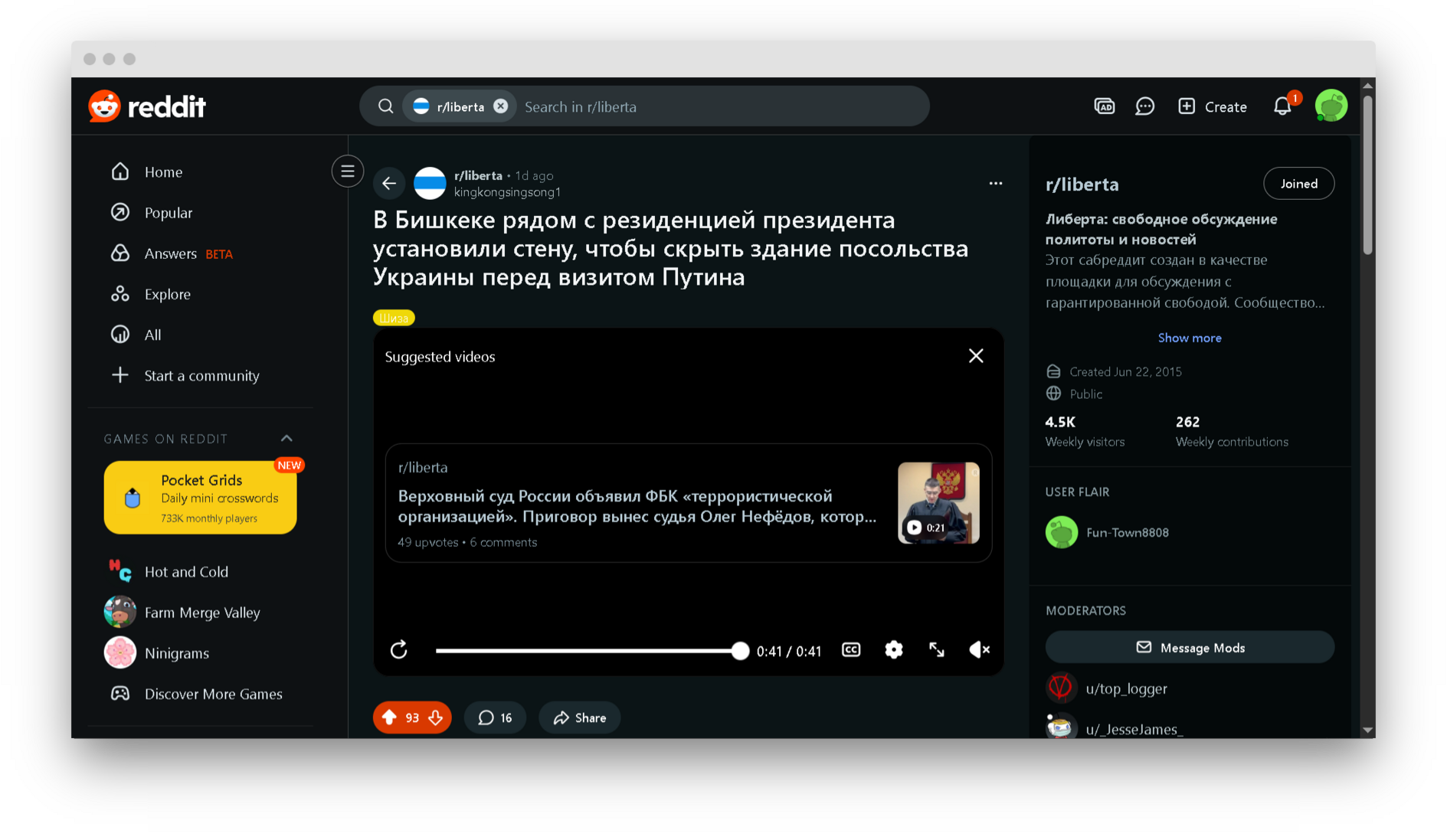
Task: Open Explore in the left navigation
Action: (167, 294)
